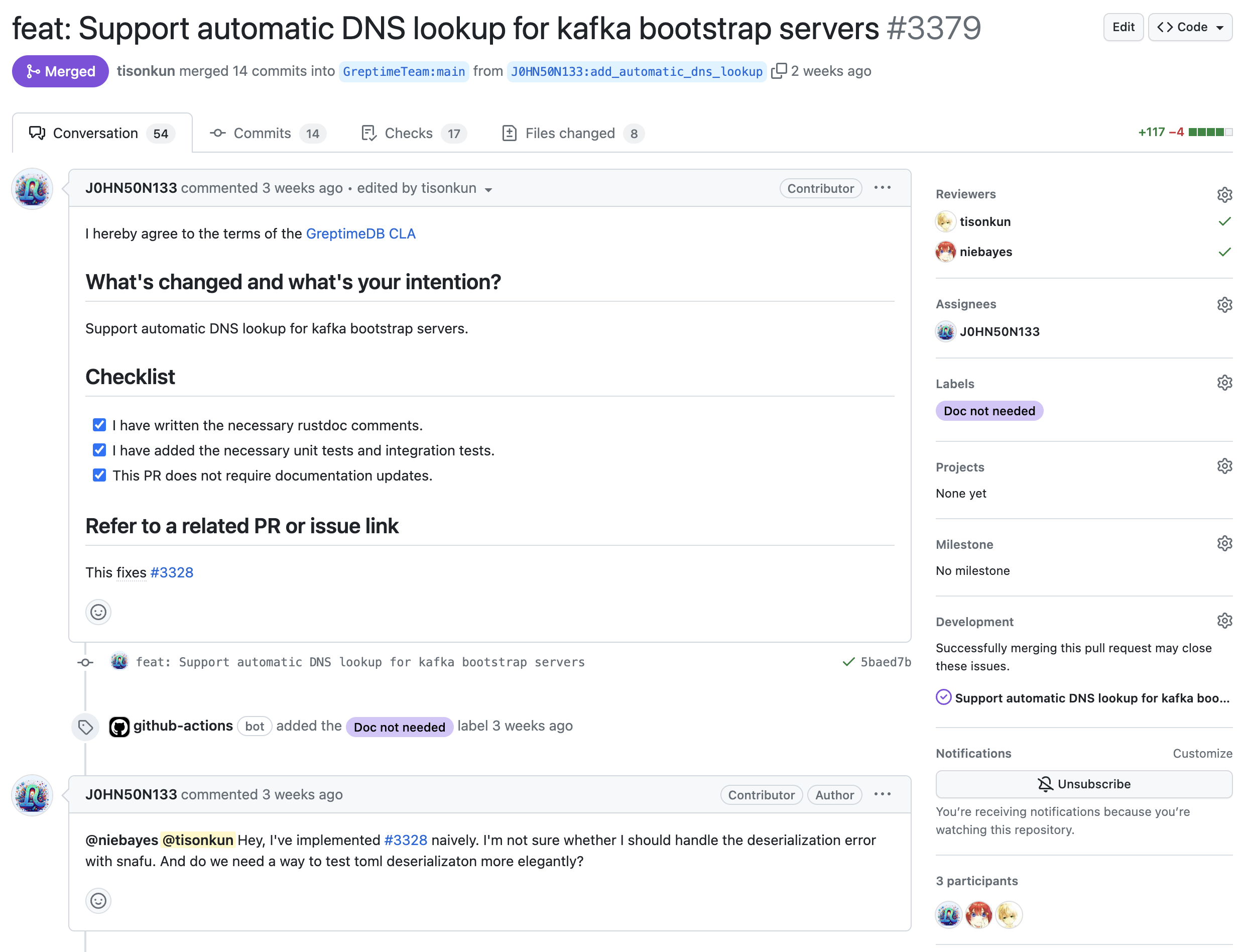
Task: Open Labels settings gear
Action: coord(1224,383)
